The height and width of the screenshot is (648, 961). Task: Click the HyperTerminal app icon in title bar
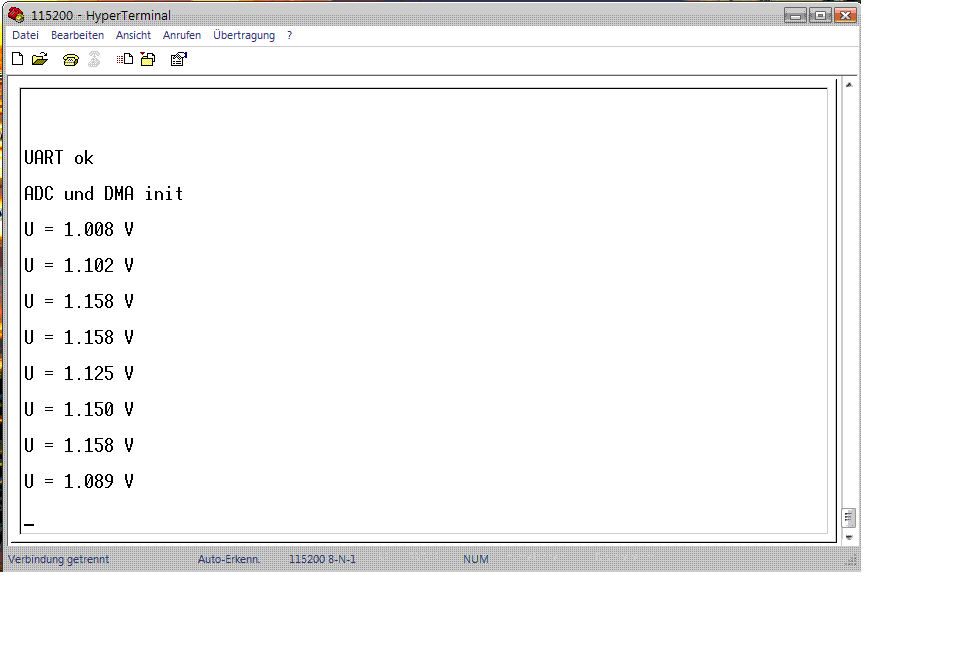point(16,15)
